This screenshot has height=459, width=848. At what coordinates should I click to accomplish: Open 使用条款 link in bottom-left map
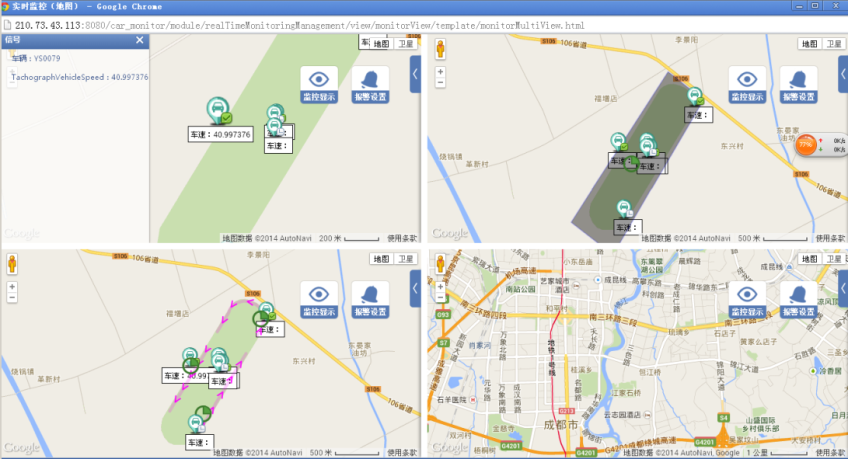[402, 453]
